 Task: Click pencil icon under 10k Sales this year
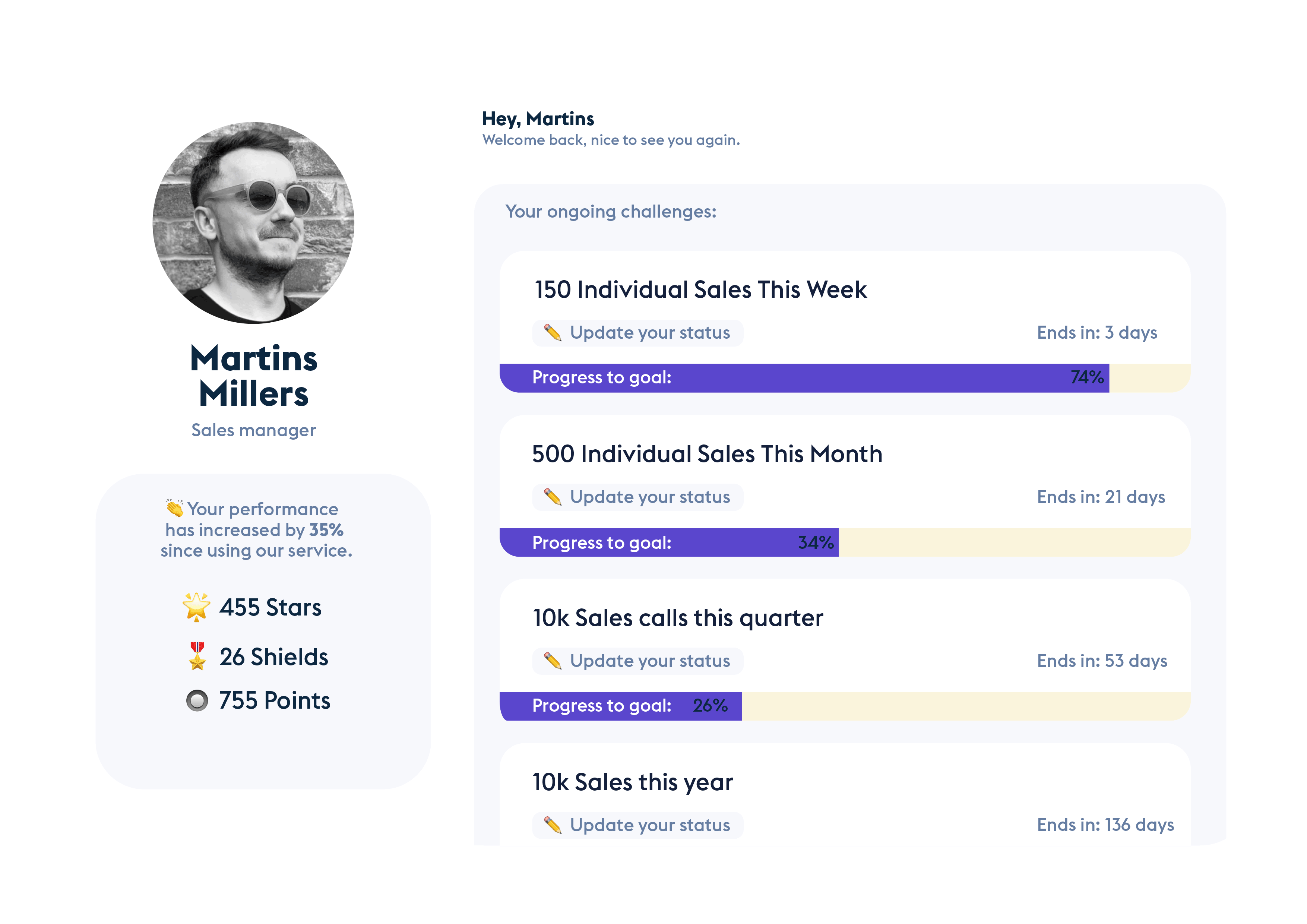552,825
